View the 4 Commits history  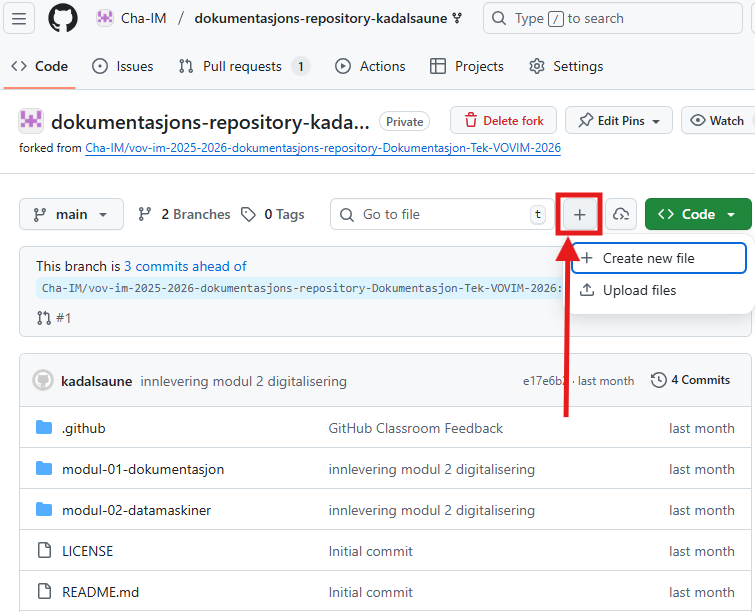(x=690, y=380)
